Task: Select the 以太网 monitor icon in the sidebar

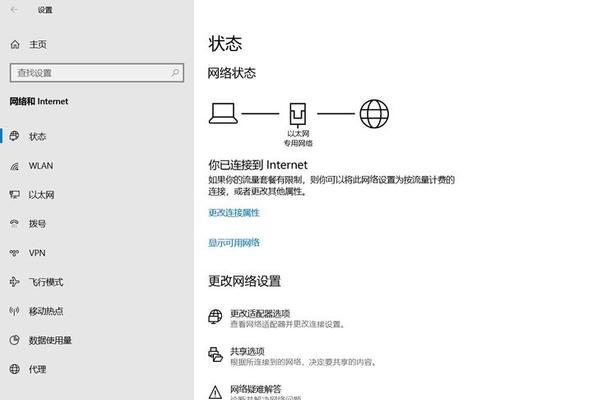Action: (14, 195)
